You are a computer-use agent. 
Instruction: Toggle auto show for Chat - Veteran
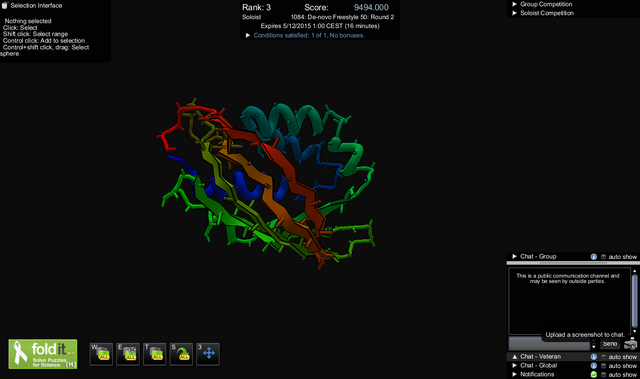[x=604, y=357]
